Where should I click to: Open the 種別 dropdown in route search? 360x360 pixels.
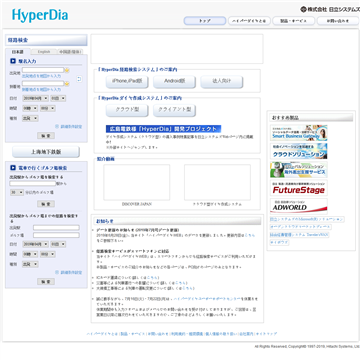pyautogui.click(x=30, y=118)
